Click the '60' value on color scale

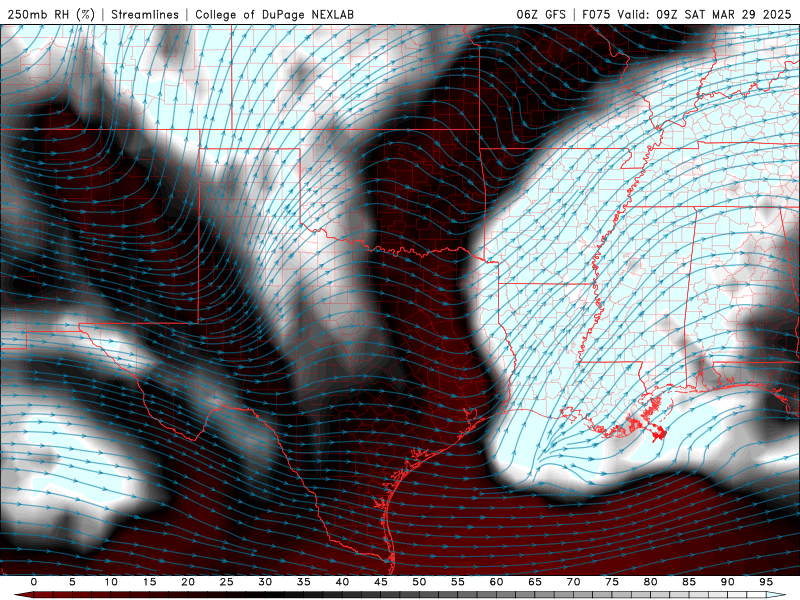[x=496, y=582]
